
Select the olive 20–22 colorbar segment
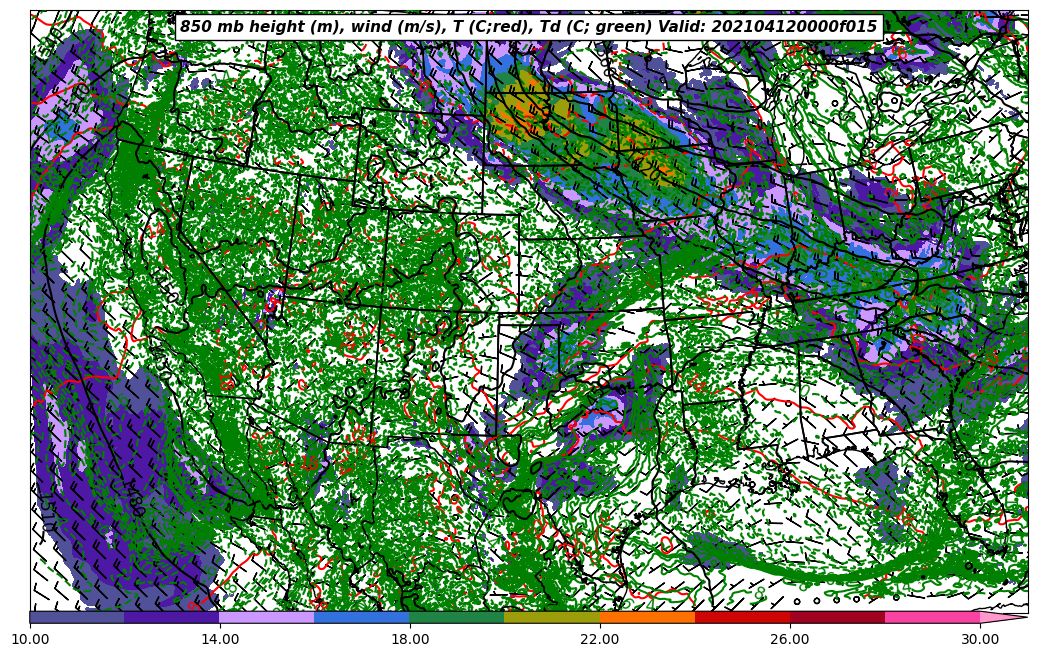[552, 617]
